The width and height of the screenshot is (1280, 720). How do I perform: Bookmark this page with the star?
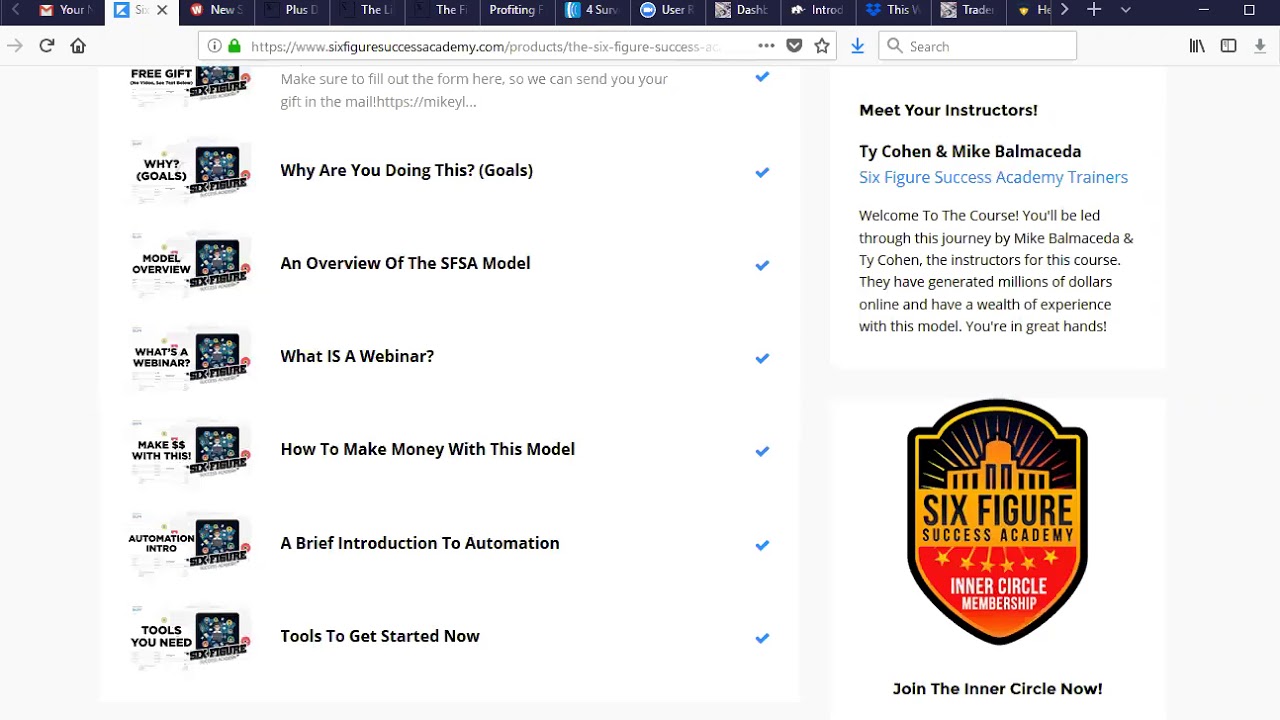(x=822, y=46)
